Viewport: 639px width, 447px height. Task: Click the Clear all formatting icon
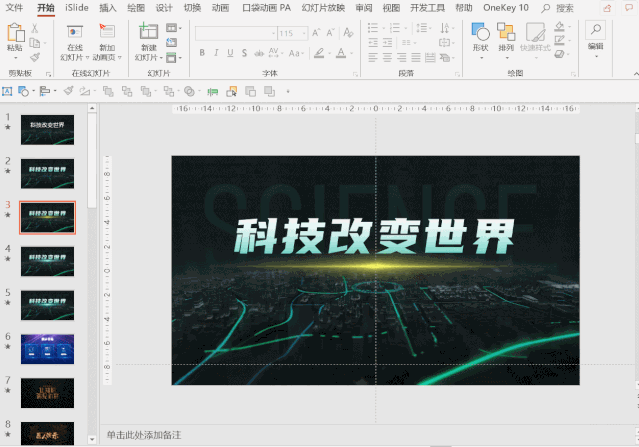pos(348,33)
